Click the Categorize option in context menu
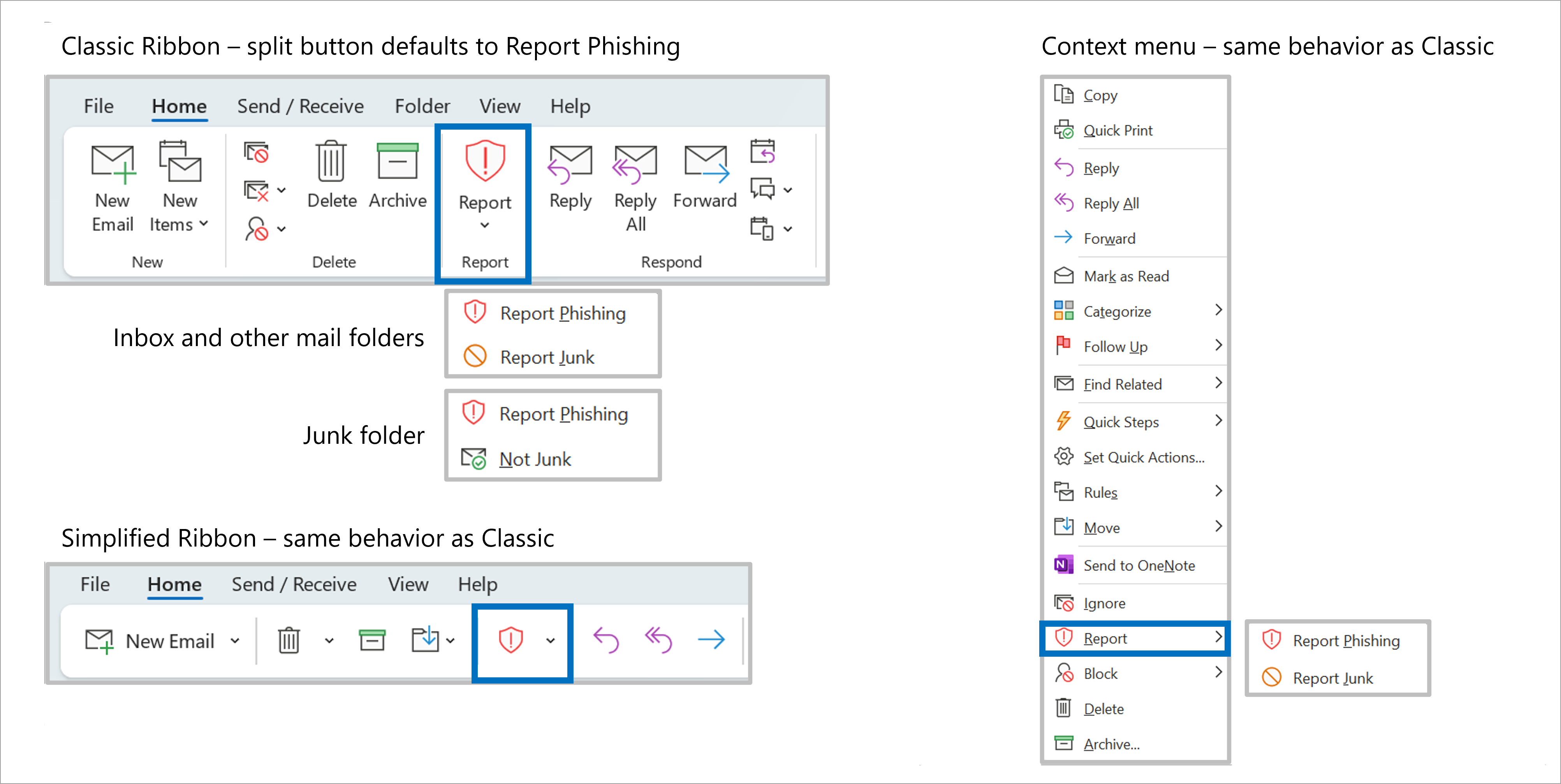Screen dimensions: 1561x784 1118,311
